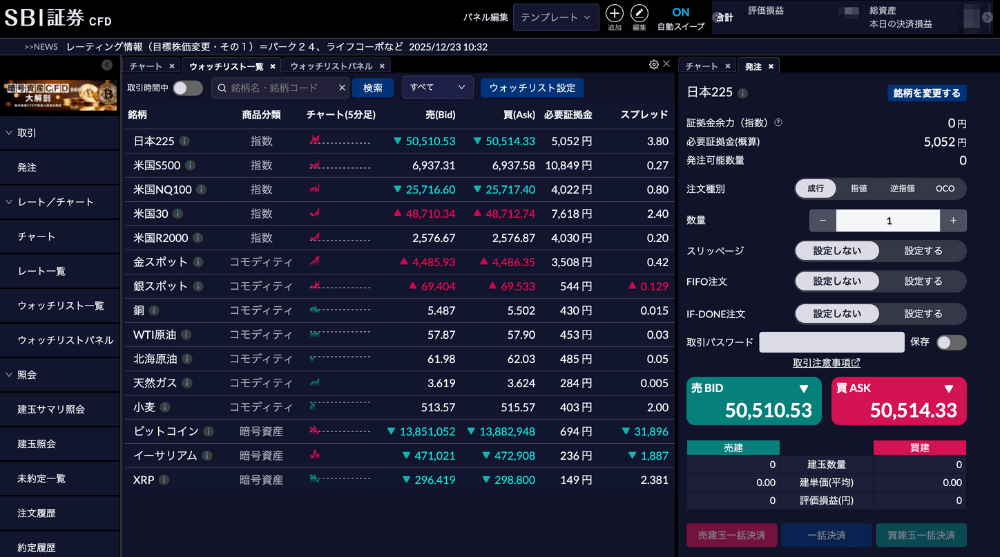
Task: Click the 買建玉一括決済 button
Action: (x=921, y=535)
